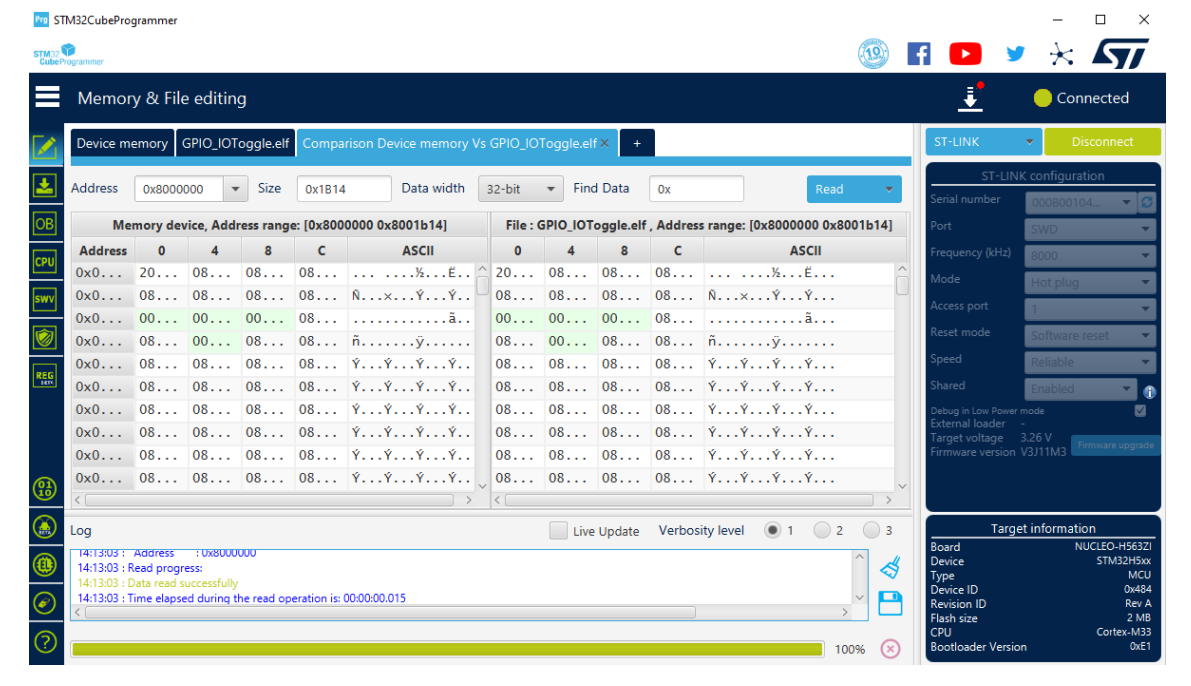1191x686 pixels.
Task: Open the Shared Enabled dropdown
Action: [1081, 388]
